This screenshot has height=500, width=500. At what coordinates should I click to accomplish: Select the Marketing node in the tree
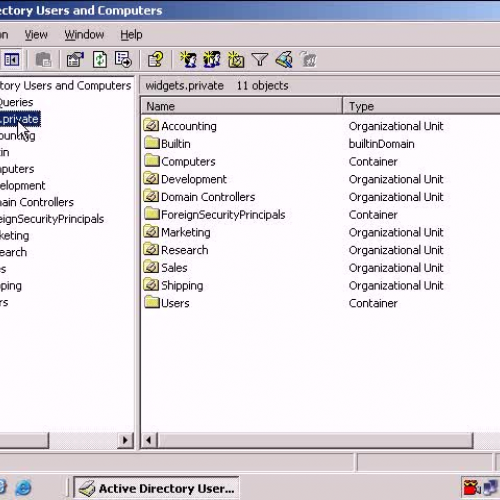pyautogui.click(x=15, y=236)
